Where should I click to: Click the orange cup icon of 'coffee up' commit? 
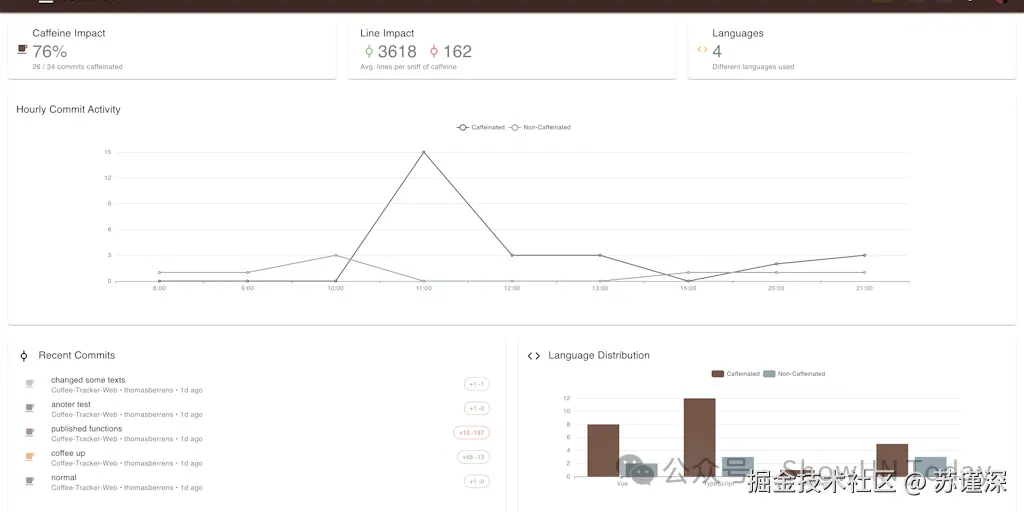click(29, 456)
